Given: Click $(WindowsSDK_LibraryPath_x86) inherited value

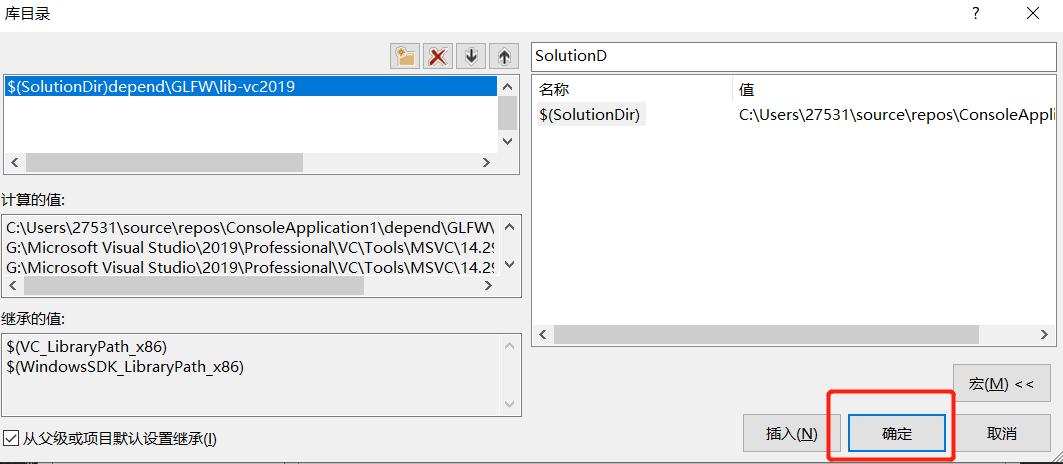Looking at the screenshot, I should pos(125,367).
